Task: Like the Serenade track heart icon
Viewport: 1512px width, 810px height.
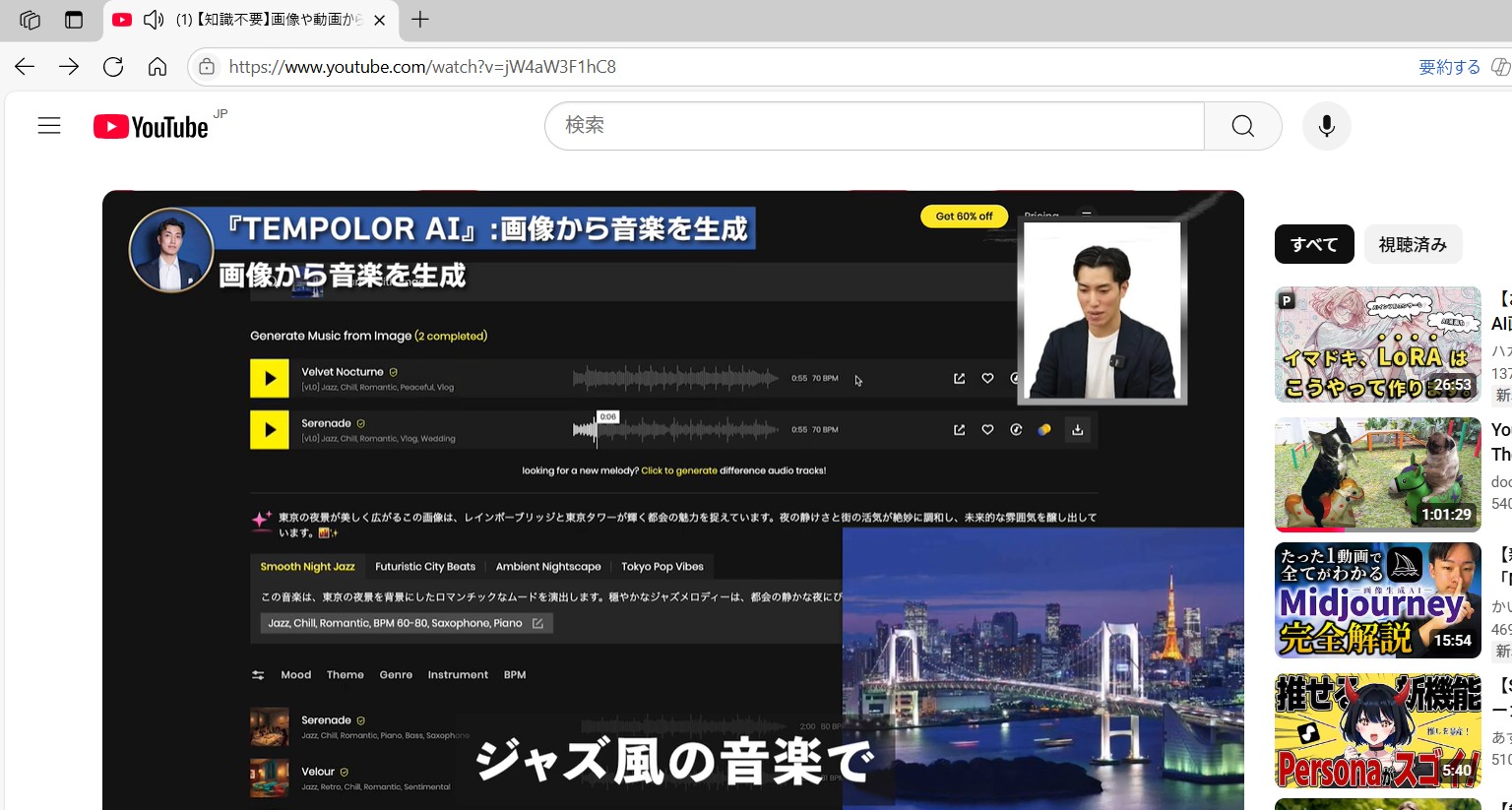Action: (987, 429)
